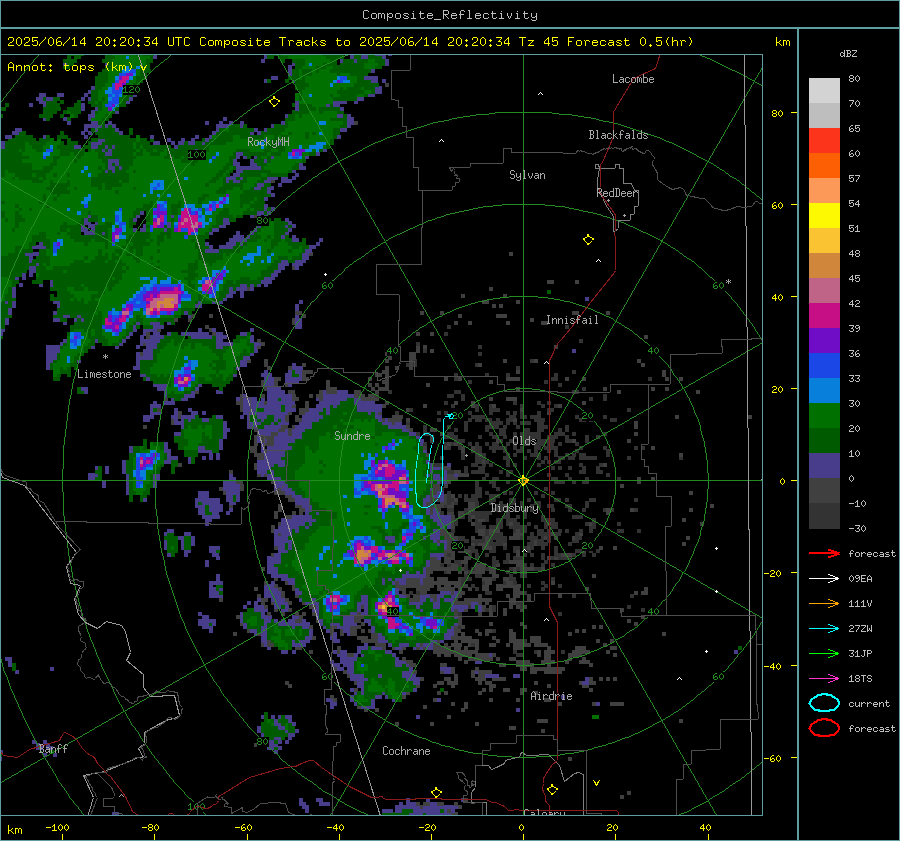
Task: Pick the bright green swatch between 30 and 20
Action: point(824,415)
